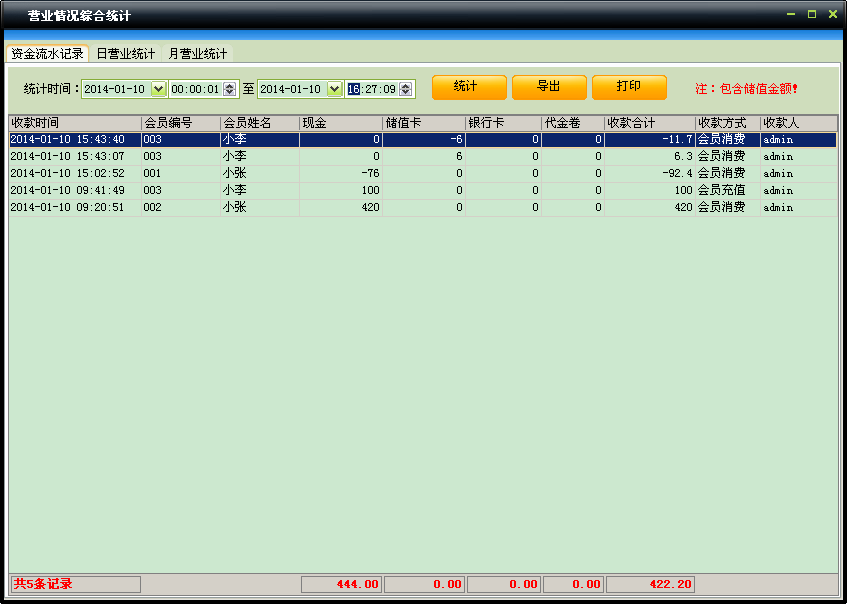The width and height of the screenshot is (847, 604).
Task: Open the 月营业统计 tab
Action: [198, 53]
